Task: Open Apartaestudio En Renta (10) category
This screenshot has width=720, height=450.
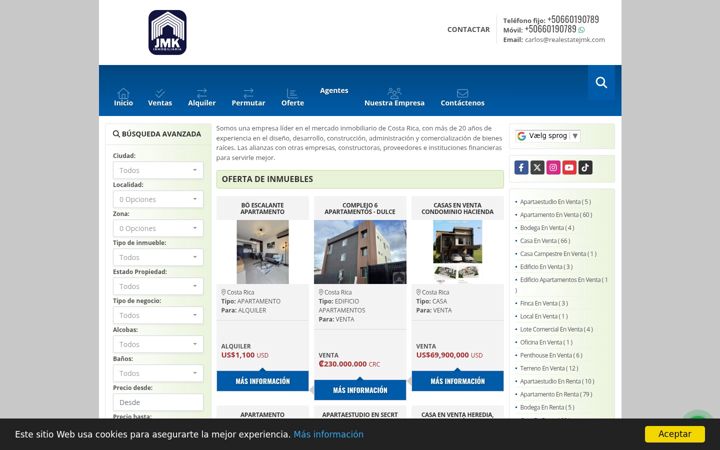Action: click(557, 381)
